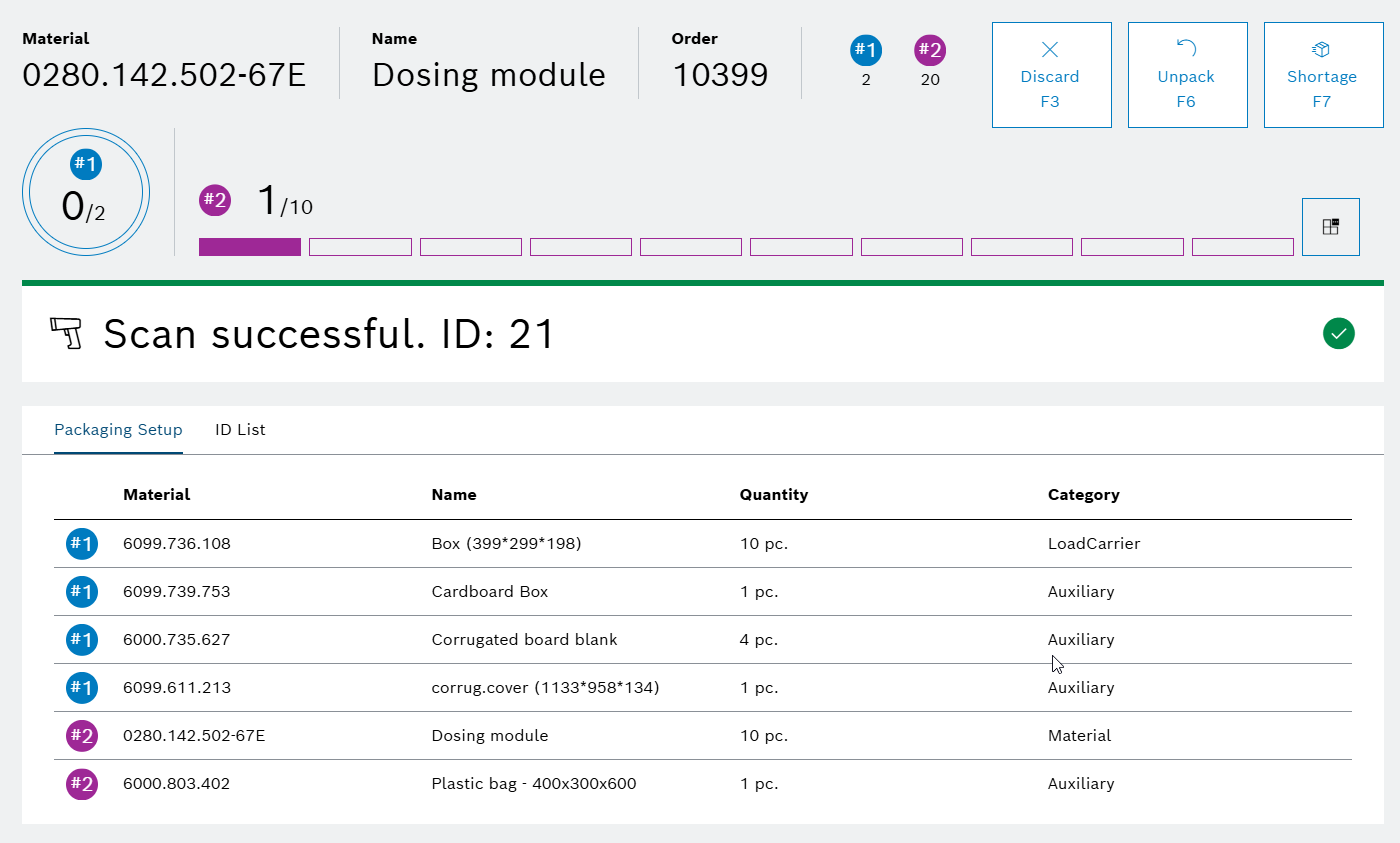Screen dimensions: 1400x843
Task: Click the purple #2 badge beside 1/10
Action: (215, 200)
